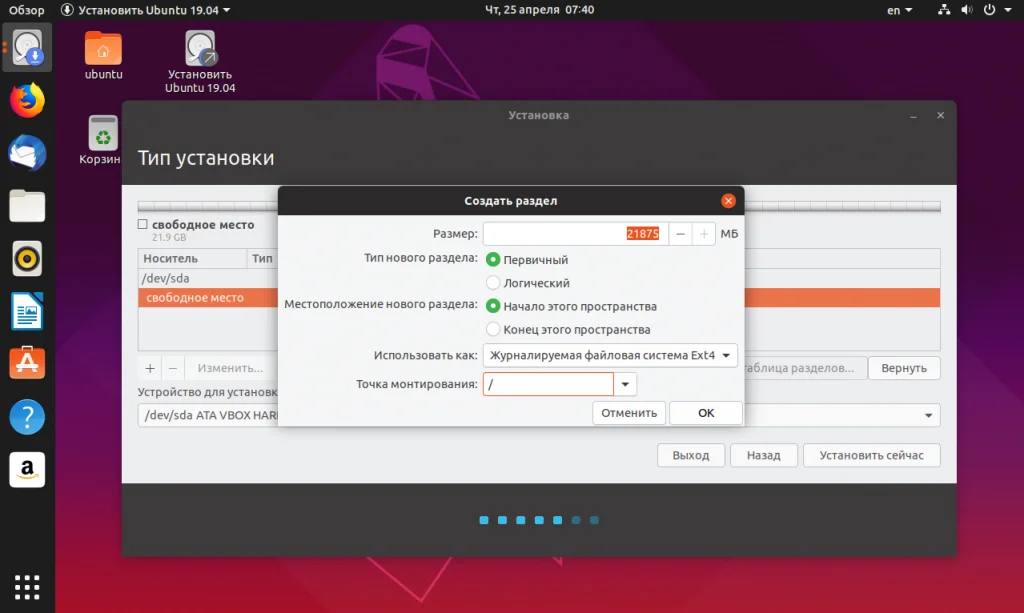Open the Установить Ubuntu 19.04 desktop shortcut
This screenshot has width=1024, height=613.
pos(200,62)
